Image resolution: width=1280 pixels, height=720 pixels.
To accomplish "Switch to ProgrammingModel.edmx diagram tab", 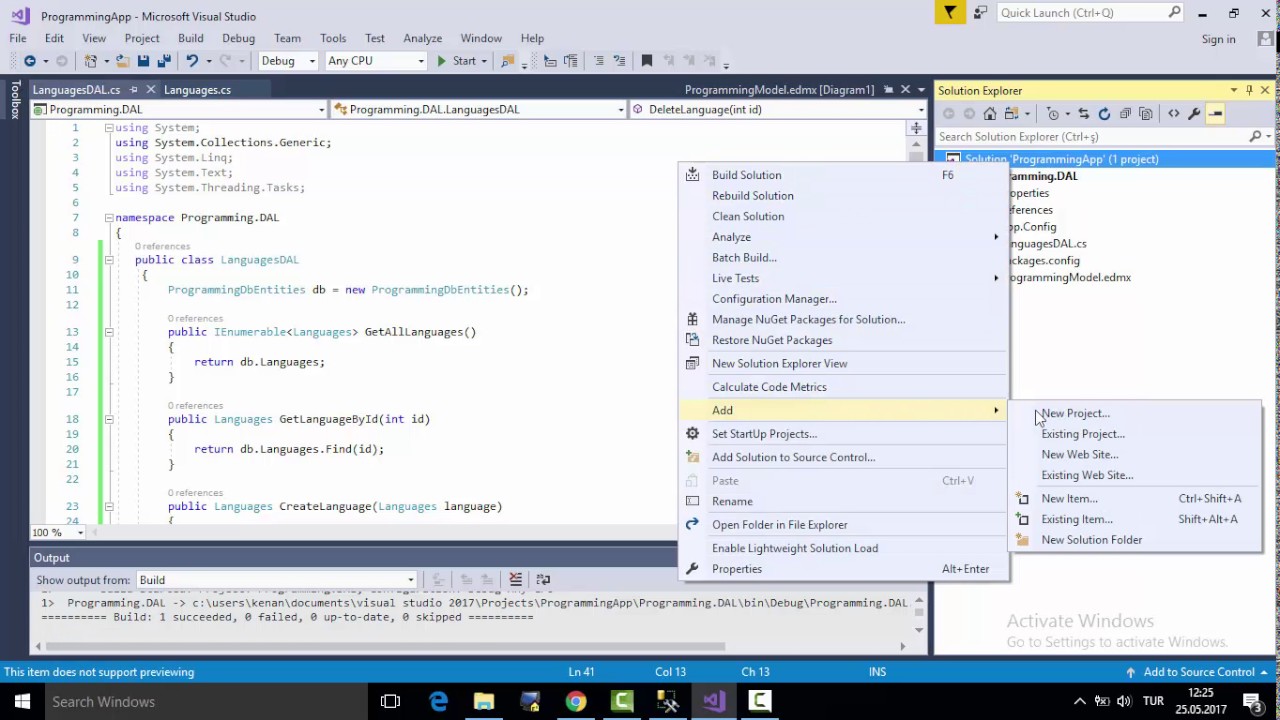I will (779, 90).
